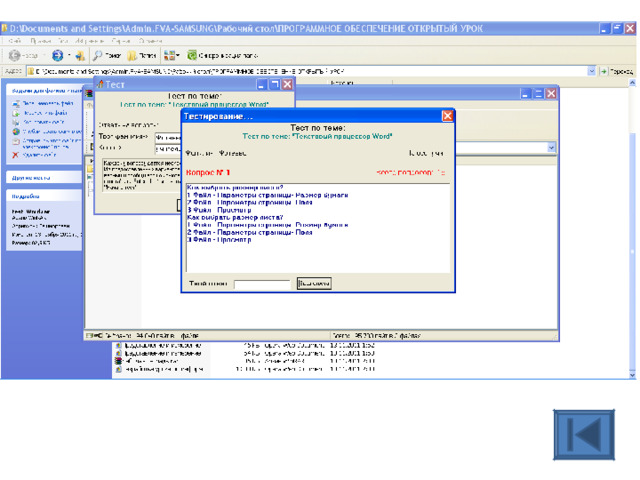The width and height of the screenshot is (640, 480).
Task: Open the Правка menu in Explorer
Action: tap(41, 41)
